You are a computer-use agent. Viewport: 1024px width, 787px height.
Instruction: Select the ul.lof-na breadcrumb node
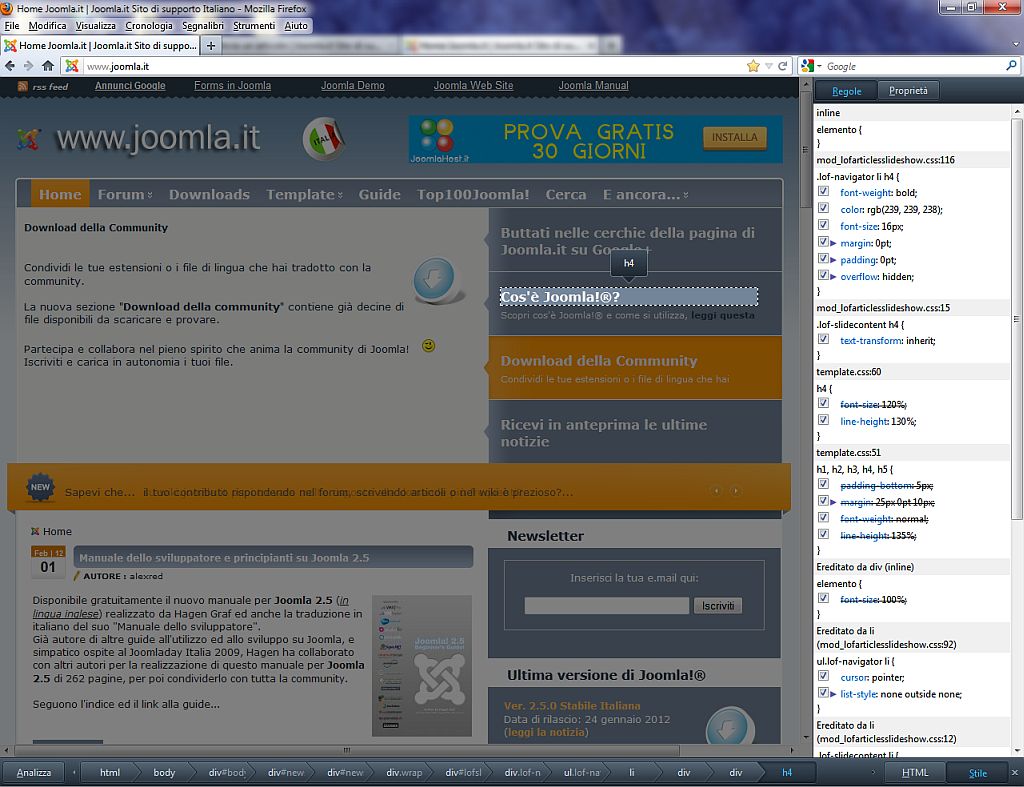pos(581,773)
